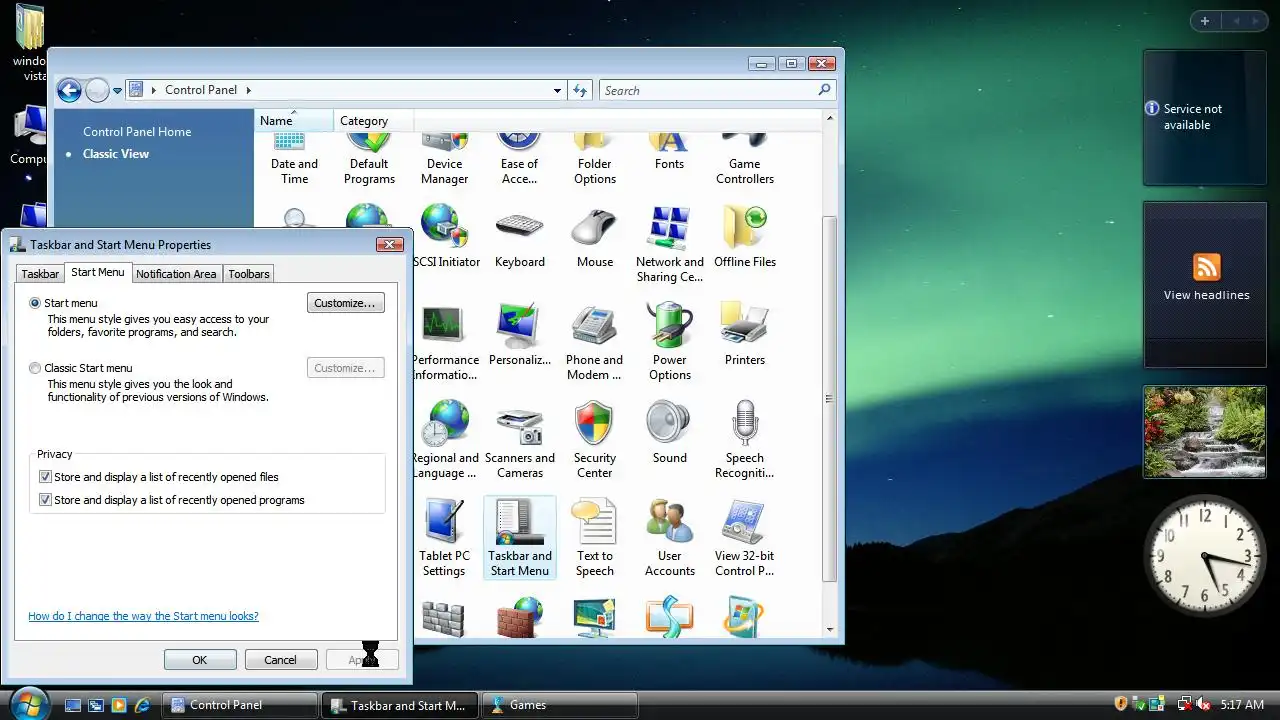Open Regional and Language Options icon
Screen dimensions: 1280x720
click(x=446, y=440)
